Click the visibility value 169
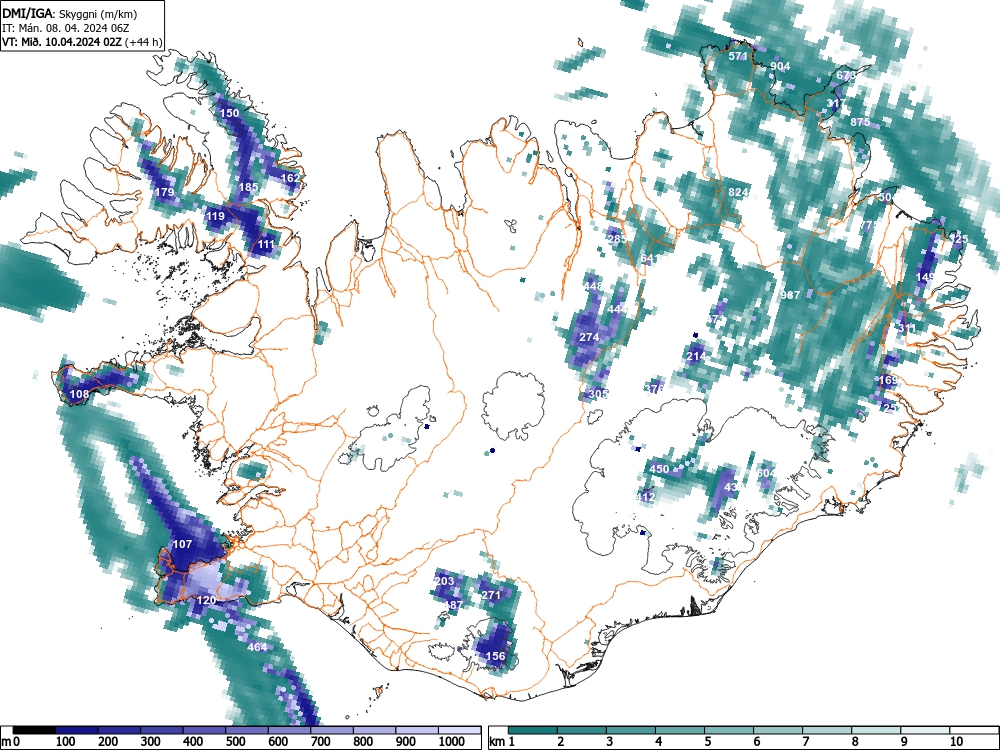The height and width of the screenshot is (750, 1000). coord(888,380)
